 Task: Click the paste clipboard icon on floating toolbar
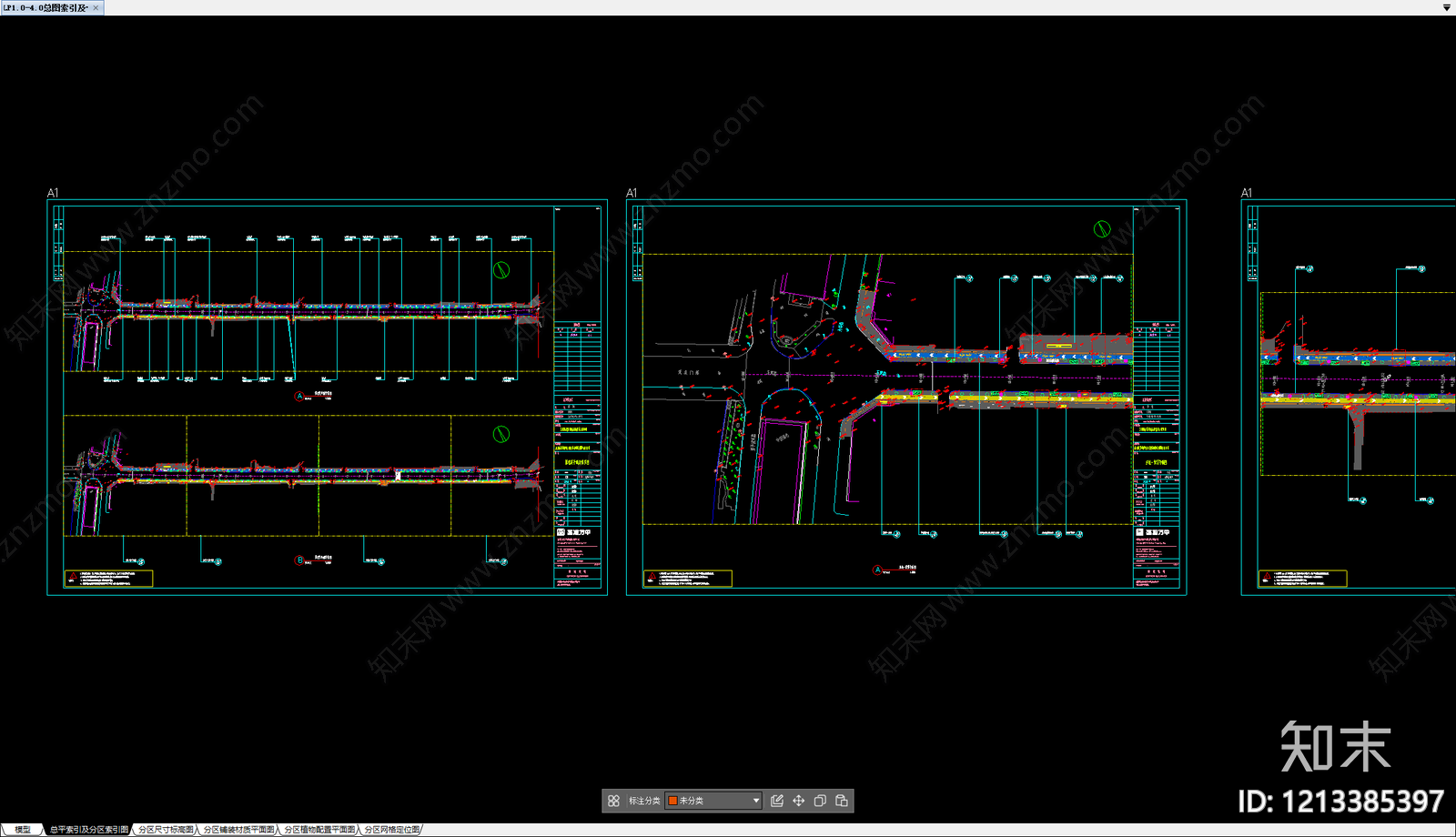point(842,801)
